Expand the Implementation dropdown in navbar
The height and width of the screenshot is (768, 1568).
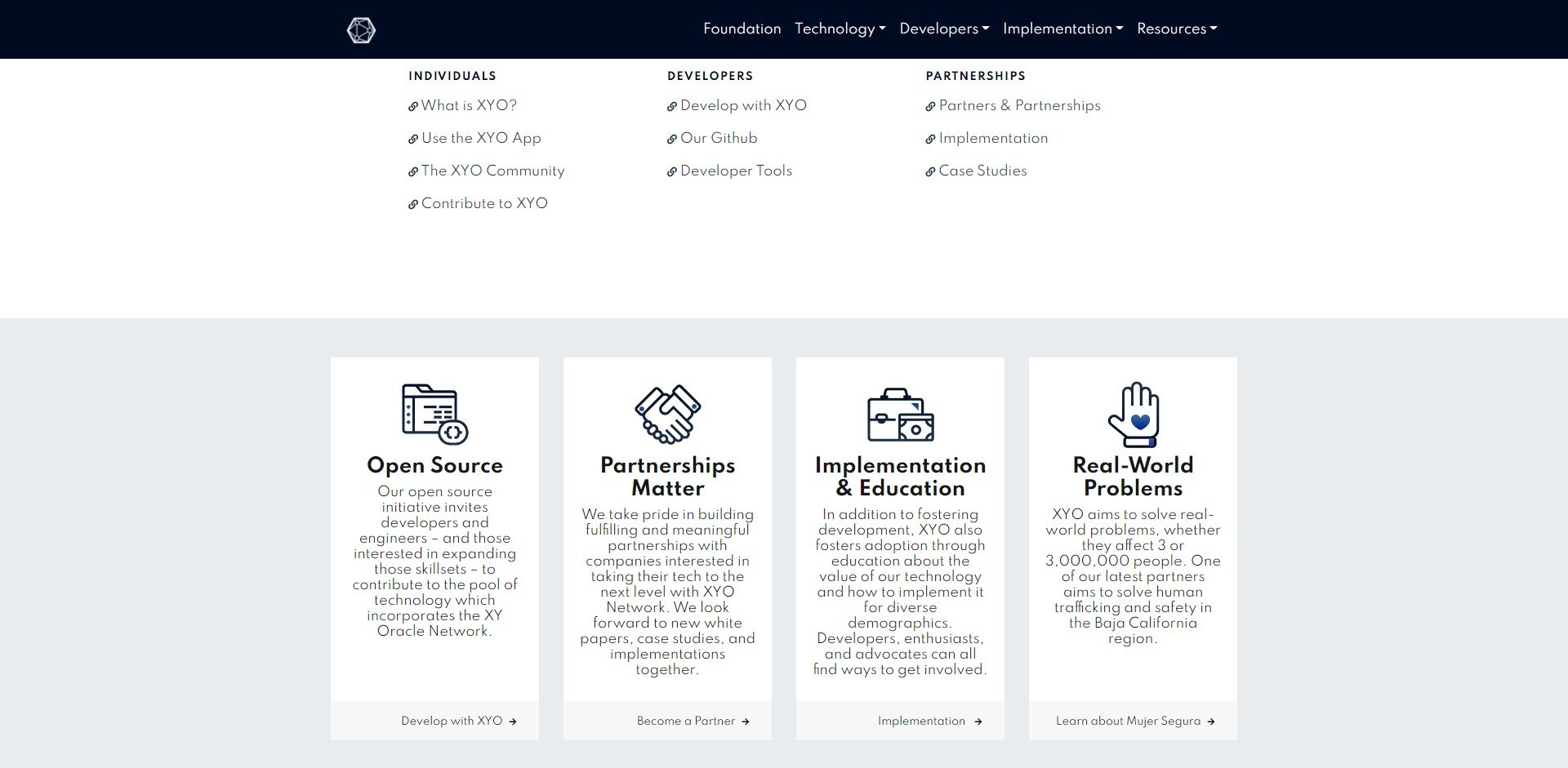(1062, 29)
